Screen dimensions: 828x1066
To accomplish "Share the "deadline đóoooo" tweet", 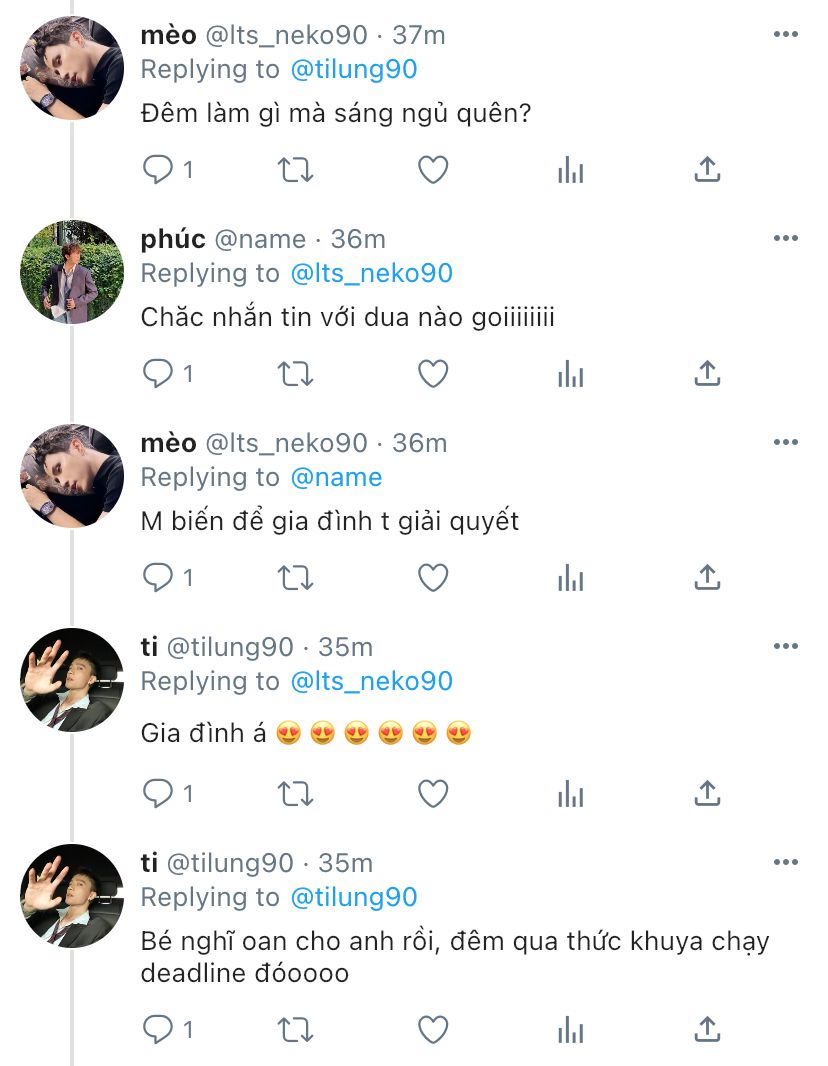I will point(707,1028).
